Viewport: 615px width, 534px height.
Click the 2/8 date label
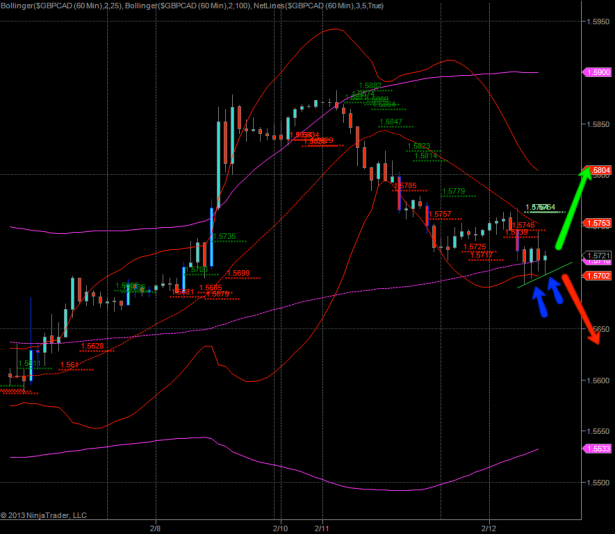coord(155,526)
